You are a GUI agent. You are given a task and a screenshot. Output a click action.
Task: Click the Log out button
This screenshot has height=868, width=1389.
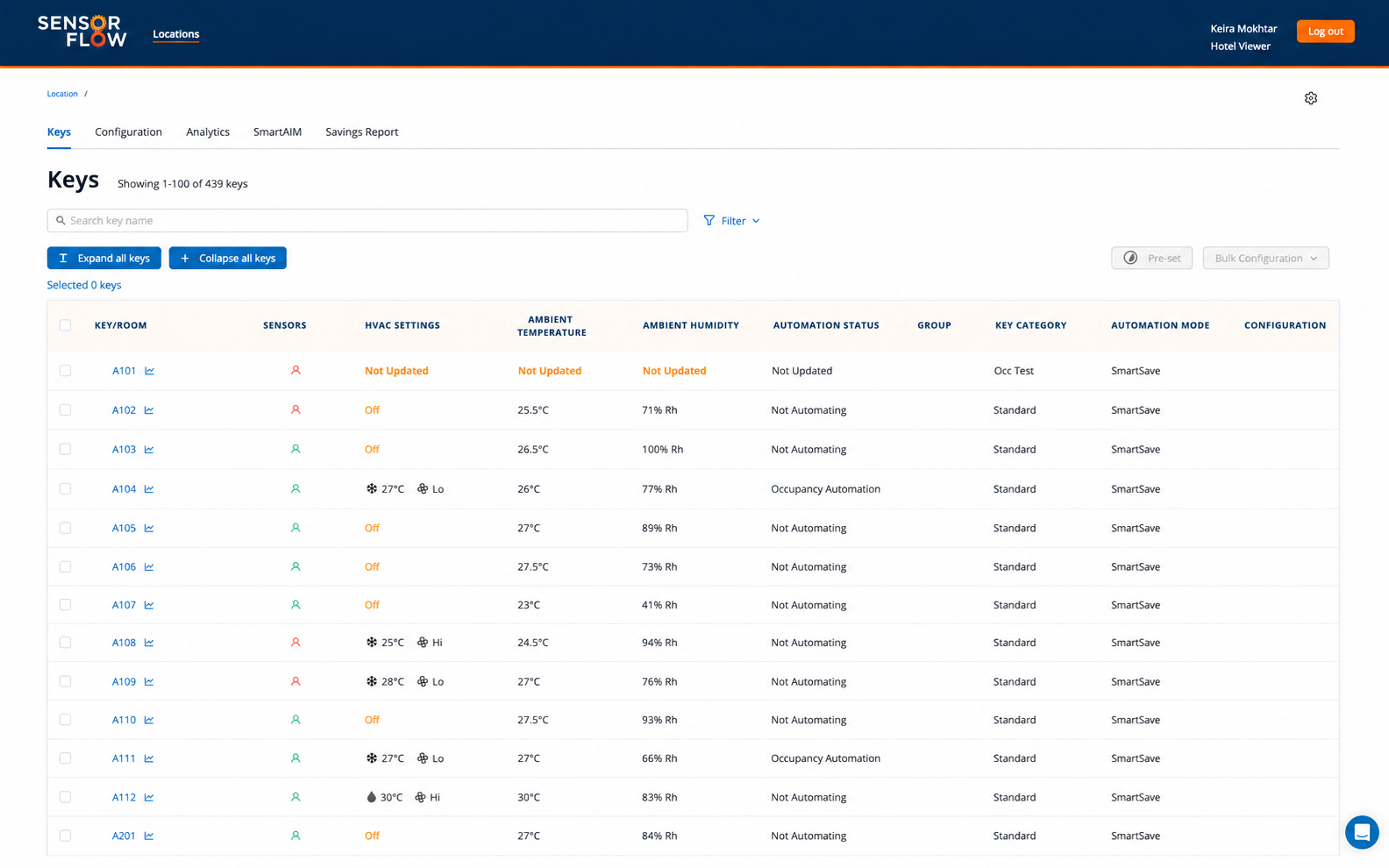[x=1325, y=31]
